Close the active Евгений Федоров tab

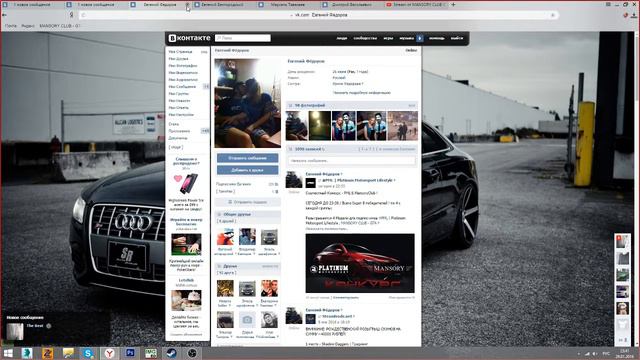point(187,4)
